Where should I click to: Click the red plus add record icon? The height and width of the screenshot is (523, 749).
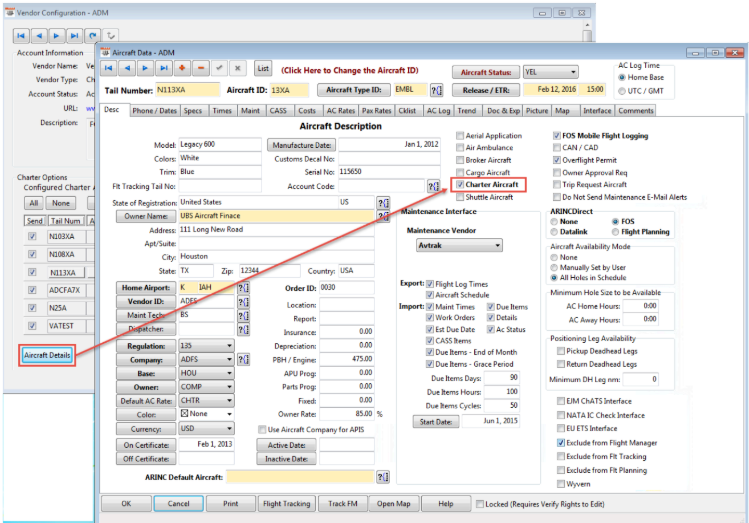[x=182, y=68]
